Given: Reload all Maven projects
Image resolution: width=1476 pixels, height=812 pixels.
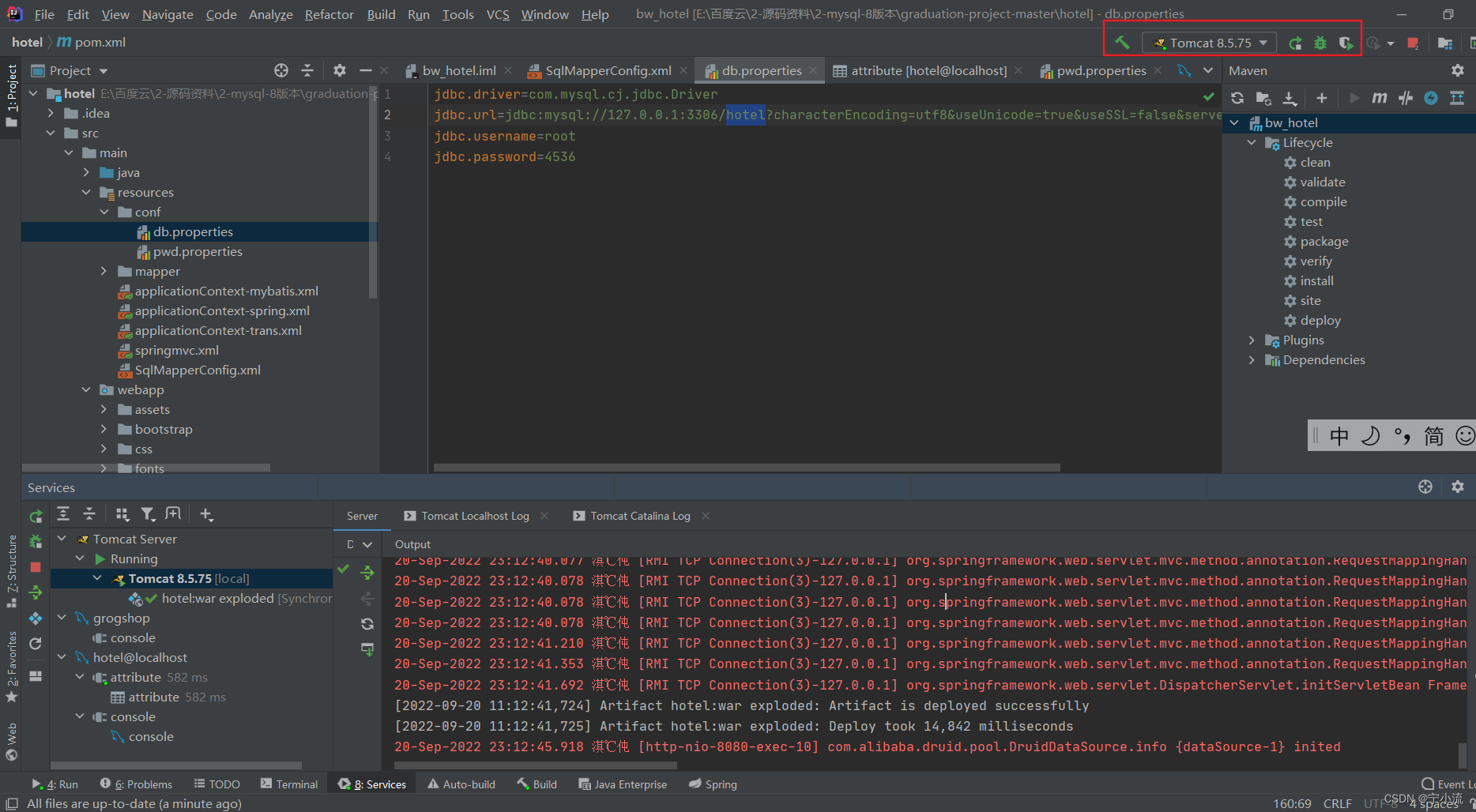Looking at the screenshot, I should [x=1237, y=98].
